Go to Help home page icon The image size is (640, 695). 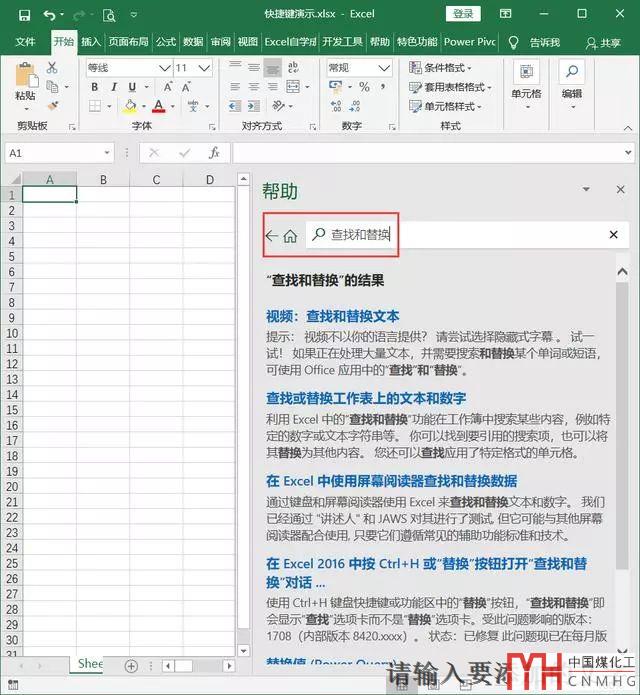(x=290, y=236)
